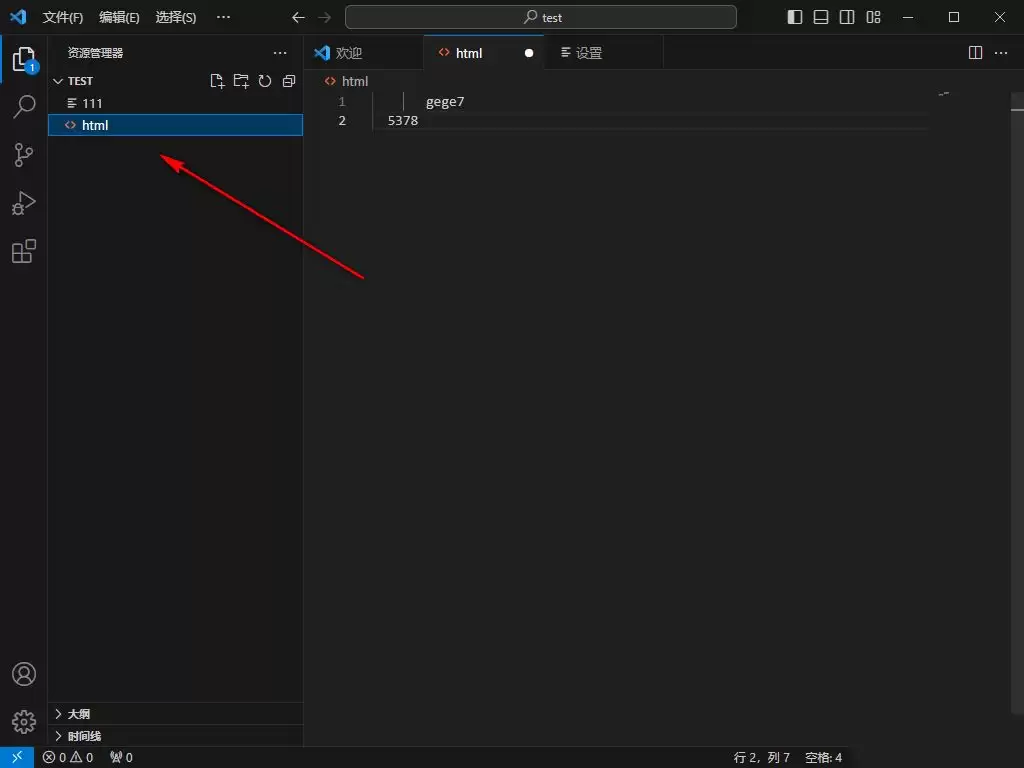This screenshot has width=1024, height=768.
Task: Open the 文件(F) menu
Action: pos(62,17)
